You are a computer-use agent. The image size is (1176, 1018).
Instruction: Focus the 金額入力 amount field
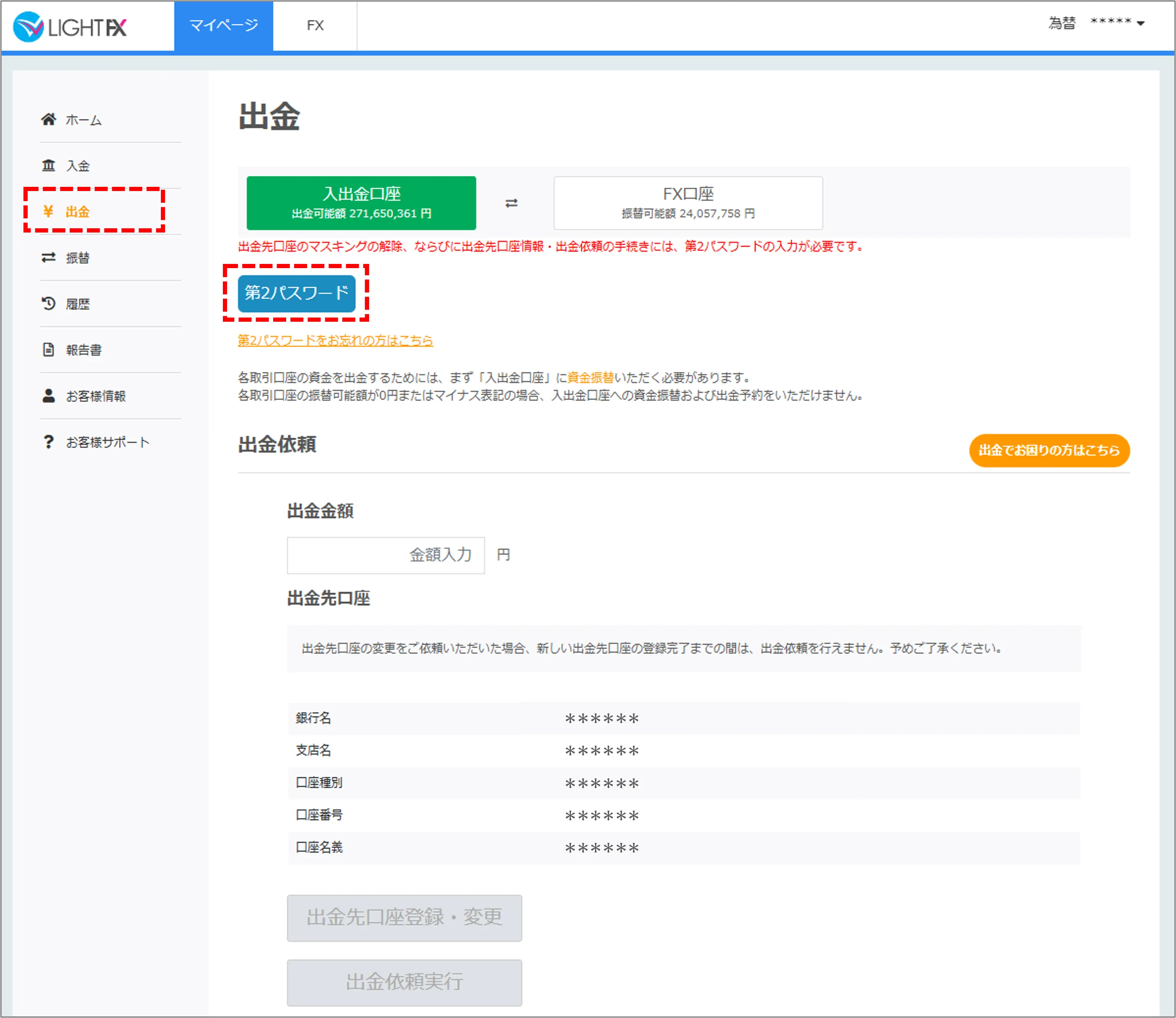tap(386, 555)
